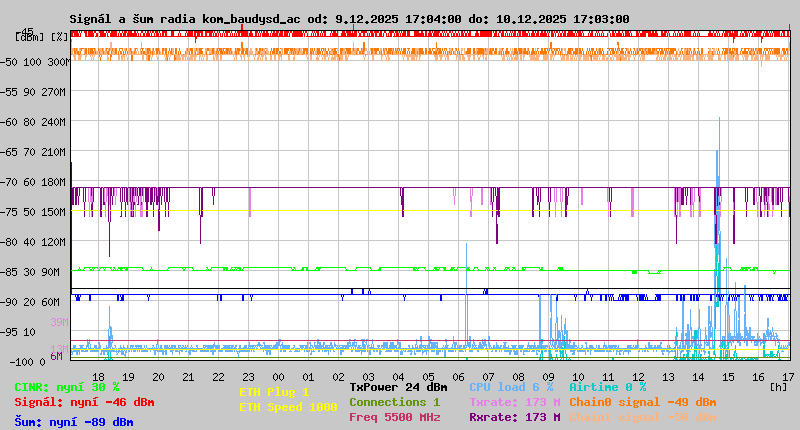Image resolution: width=800 pixels, height=430 pixels.
Task: Select the Rxrate: 173 M legend
Action: [x=515, y=417]
